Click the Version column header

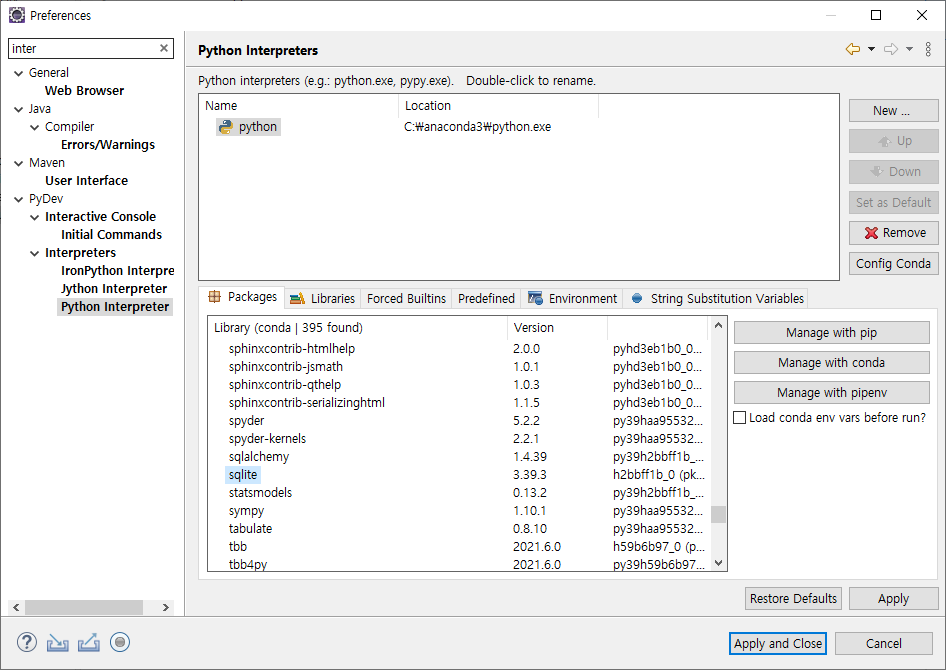(x=557, y=327)
